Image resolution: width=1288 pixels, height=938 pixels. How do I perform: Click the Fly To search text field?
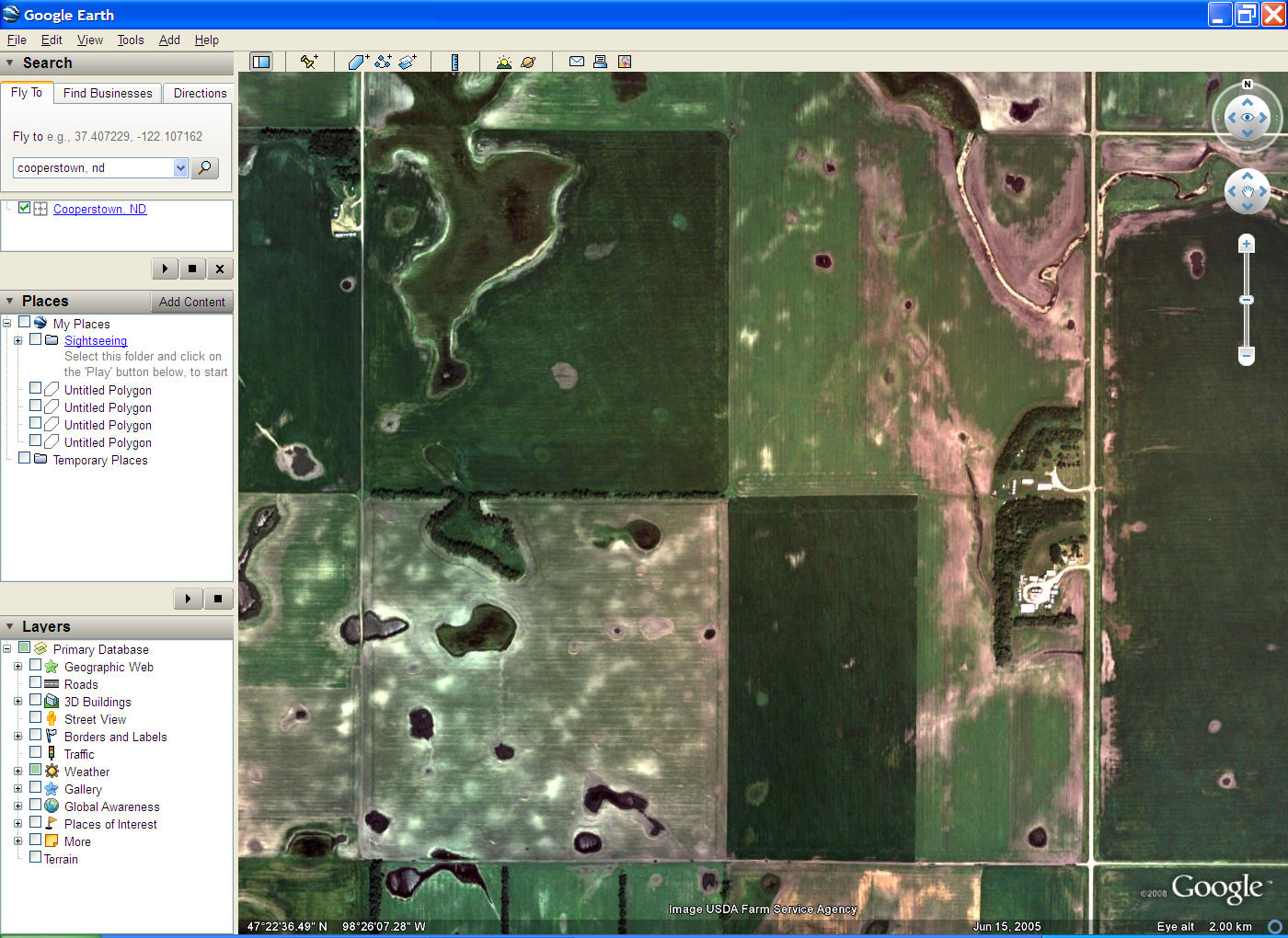coord(94,167)
